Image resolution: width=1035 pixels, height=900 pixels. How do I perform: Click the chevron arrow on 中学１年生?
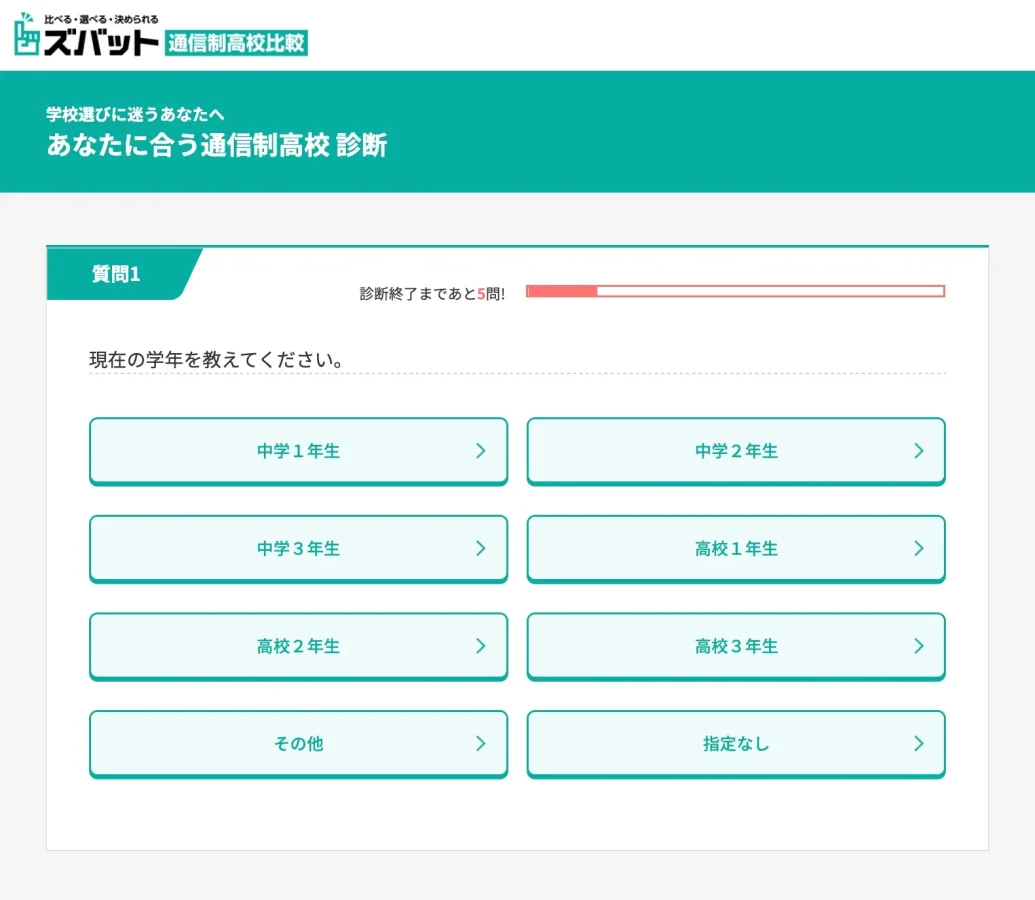point(481,451)
